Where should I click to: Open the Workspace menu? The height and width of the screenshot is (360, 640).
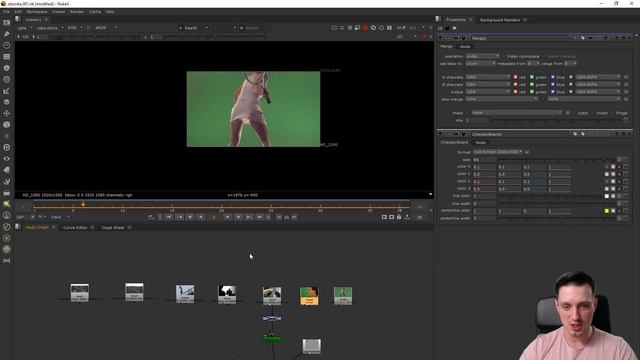pyautogui.click(x=37, y=12)
